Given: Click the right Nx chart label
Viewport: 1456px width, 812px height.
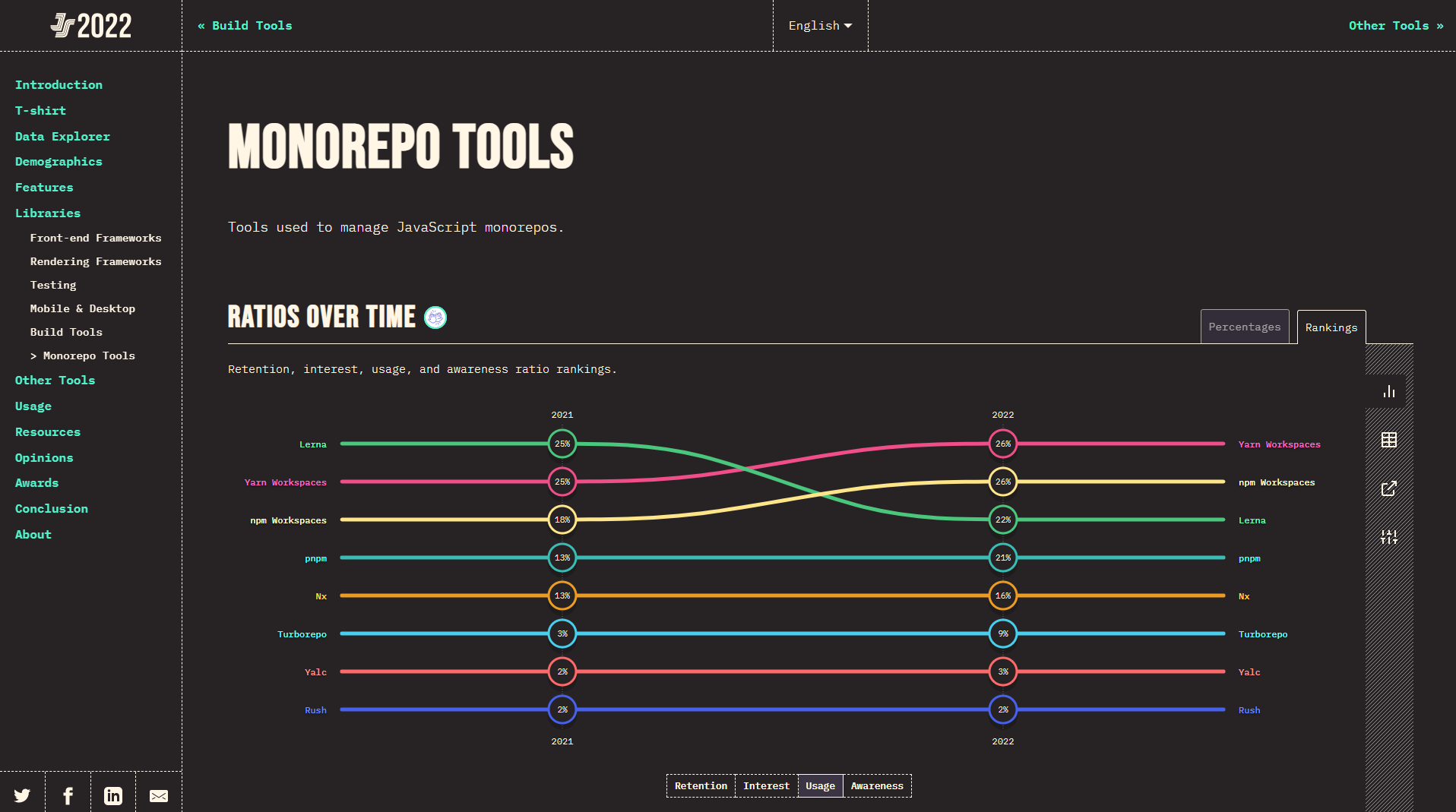Looking at the screenshot, I should pos(1244,596).
